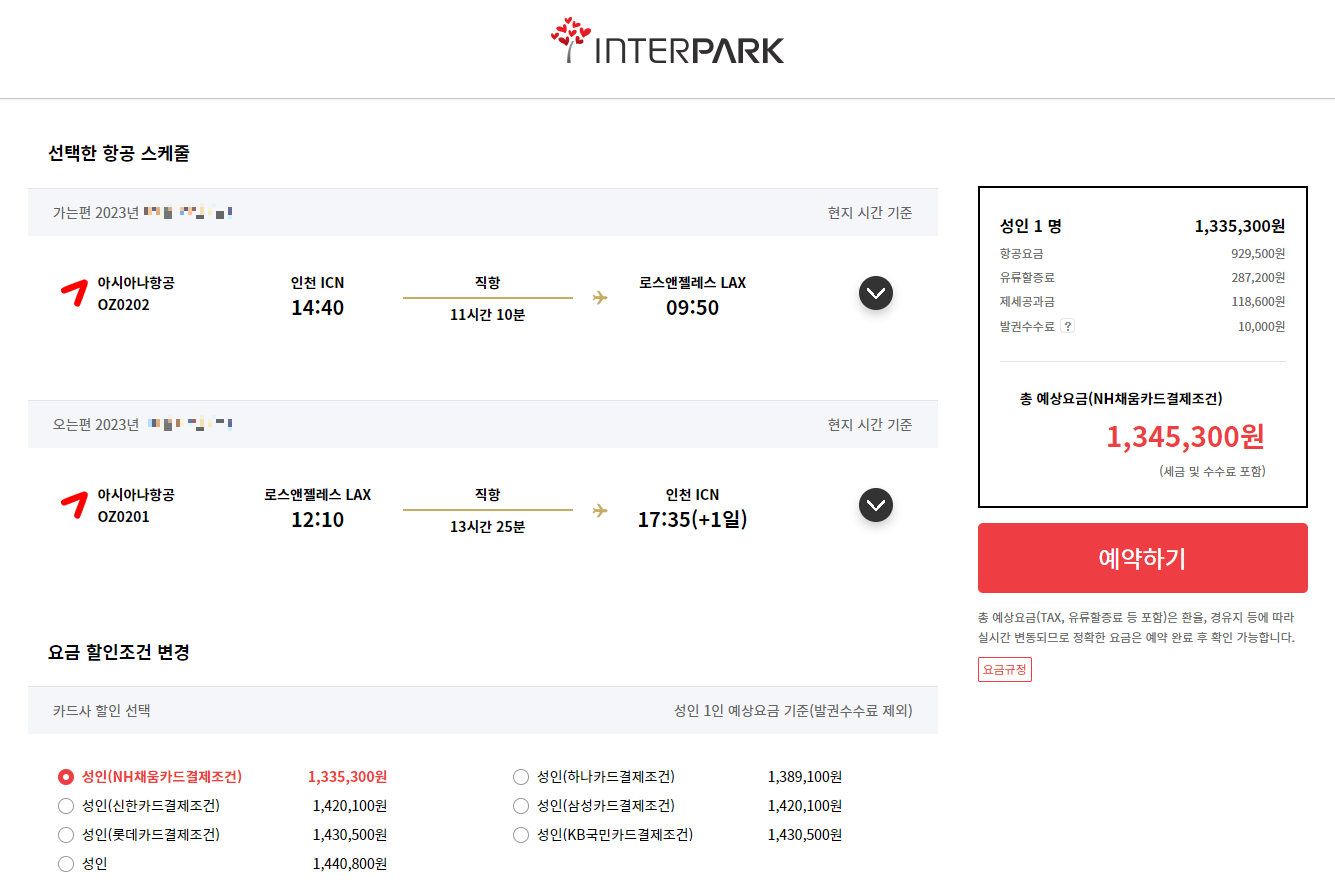Image resolution: width=1335 pixels, height=895 pixels.
Task: Click the total price 1,345,300원
Action: (x=1185, y=437)
